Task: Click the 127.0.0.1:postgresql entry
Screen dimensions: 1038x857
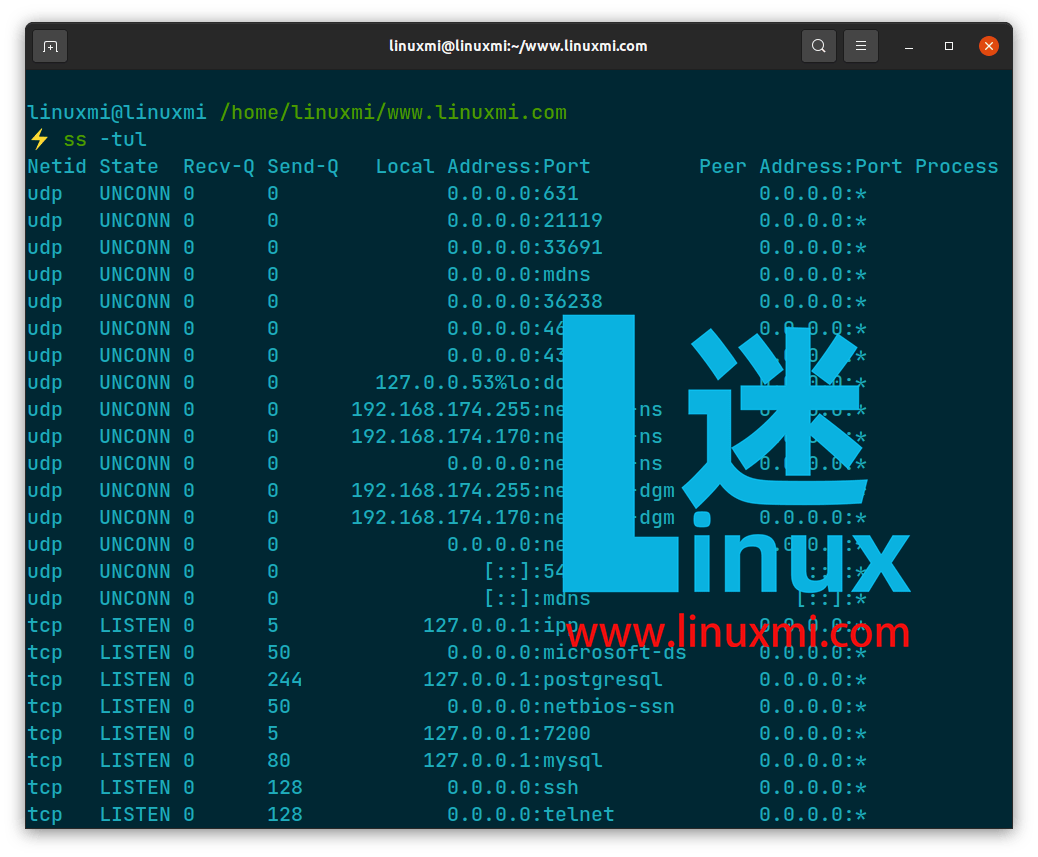Action: tap(543, 680)
